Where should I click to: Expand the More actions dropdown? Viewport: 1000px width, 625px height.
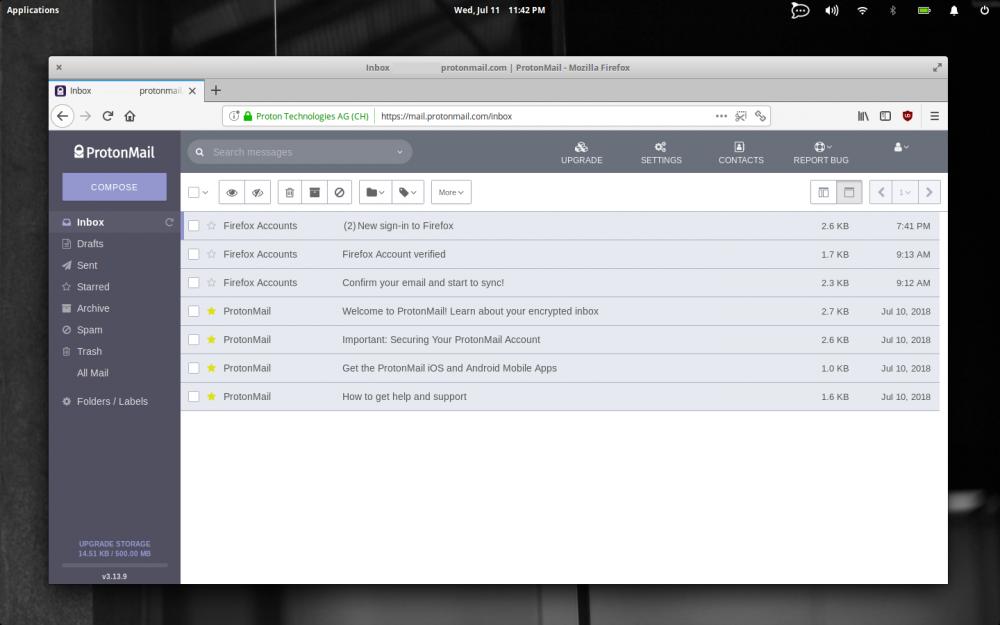click(451, 192)
